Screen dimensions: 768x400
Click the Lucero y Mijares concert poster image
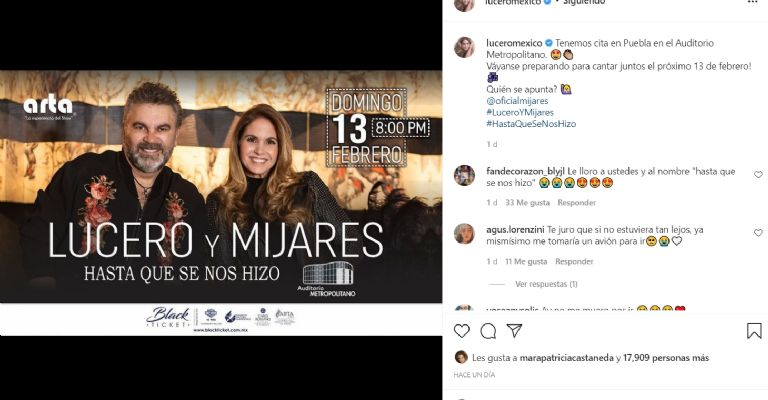(x=221, y=203)
